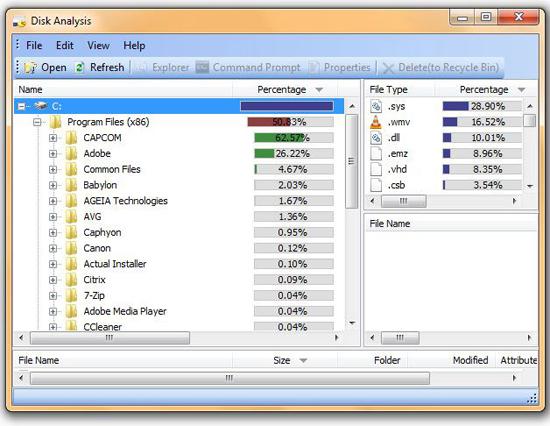Click the Citrix folder icon

[71, 280]
